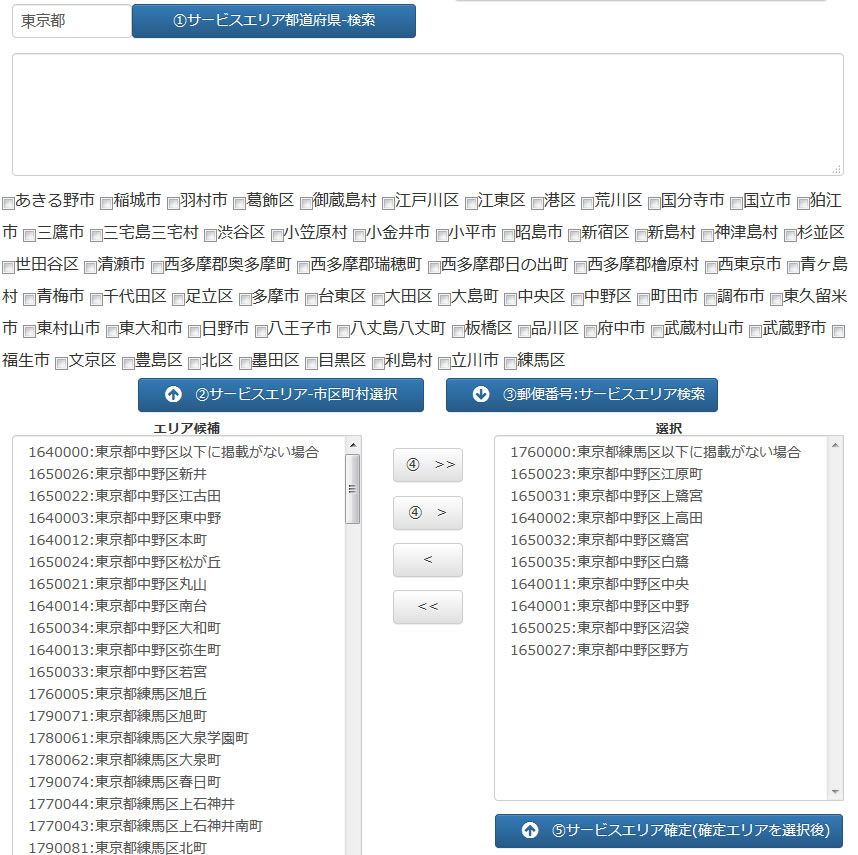The image size is (858, 855).
Task: Check the 練馬区 checkbox
Action: tap(511, 362)
